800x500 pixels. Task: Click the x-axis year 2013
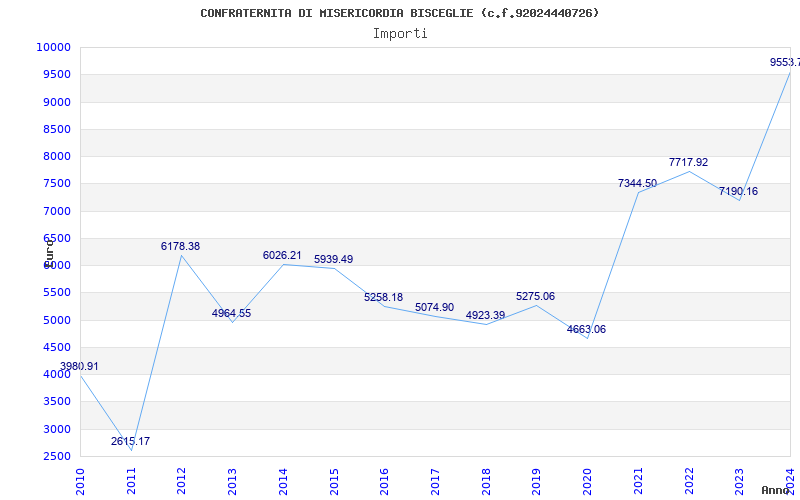(232, 482)
